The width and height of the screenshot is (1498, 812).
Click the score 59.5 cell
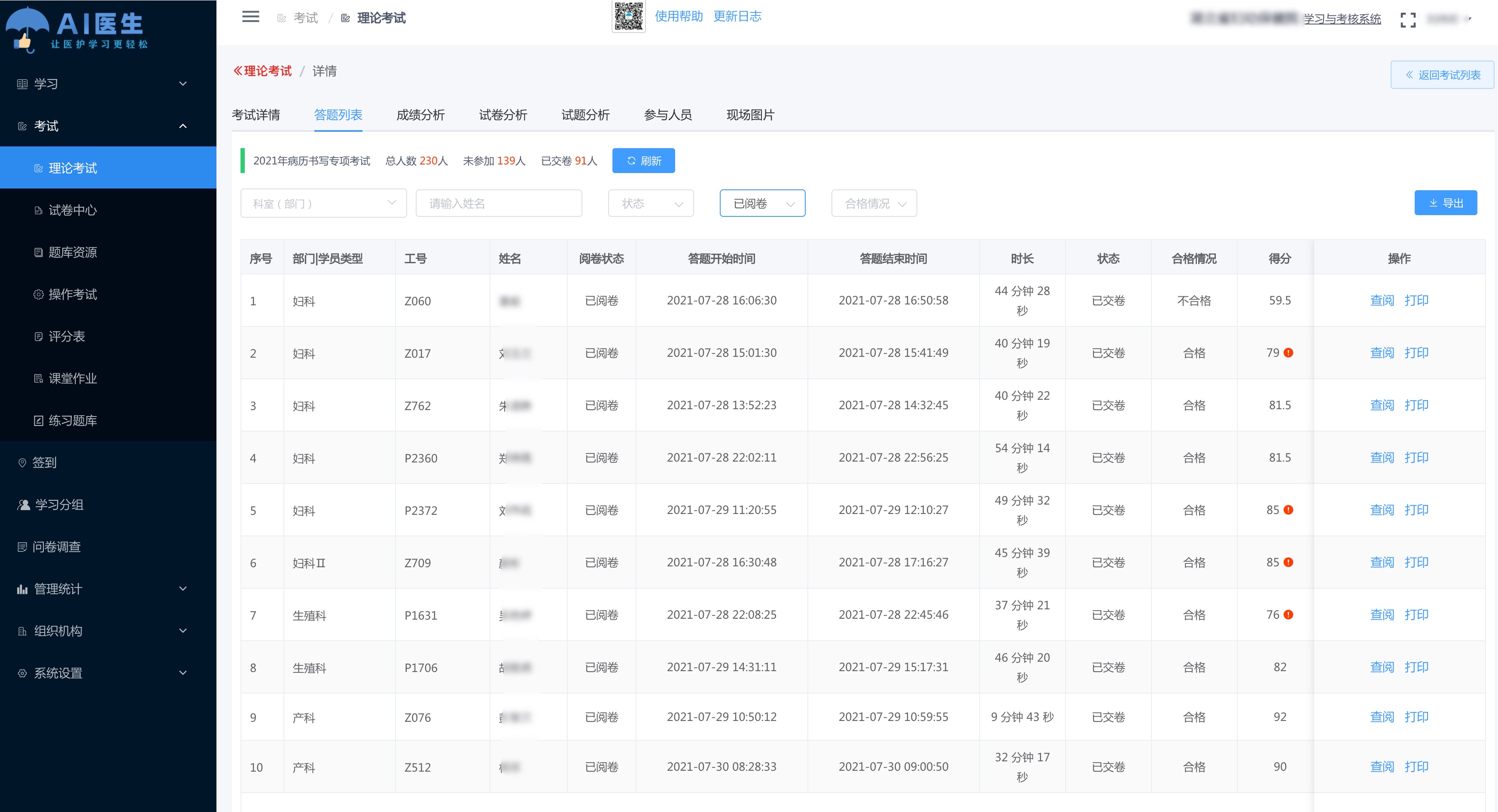click(1279, 301)
